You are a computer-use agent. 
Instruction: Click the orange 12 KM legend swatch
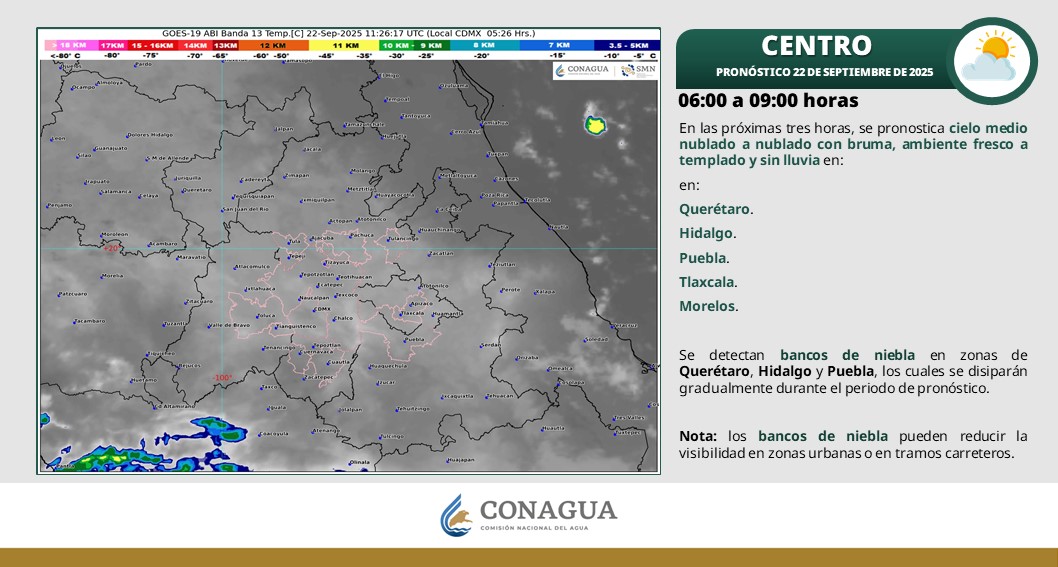pyautogui.click(x=273, y=46)
